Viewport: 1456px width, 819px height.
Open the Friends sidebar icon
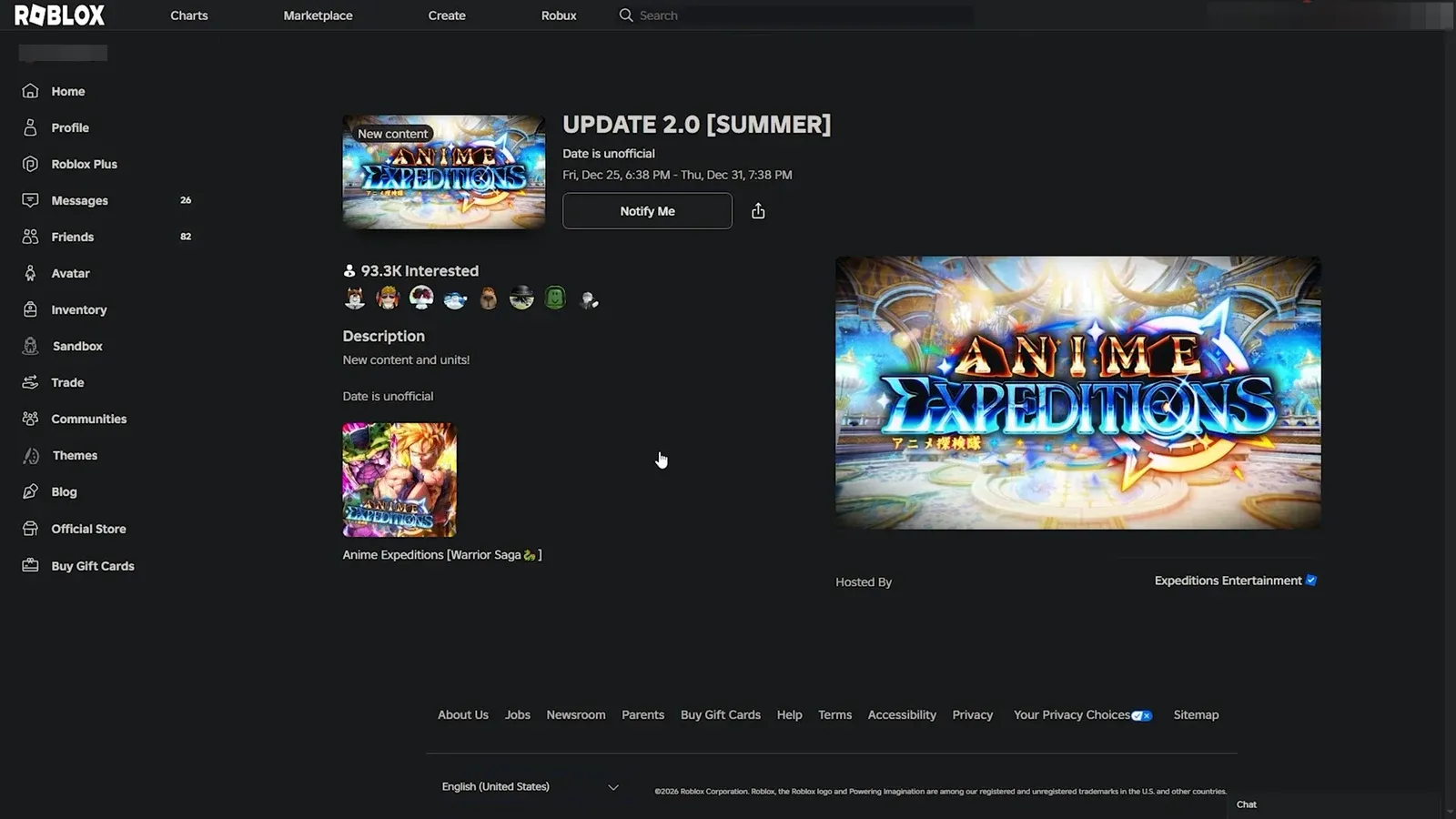click(30, 237)
